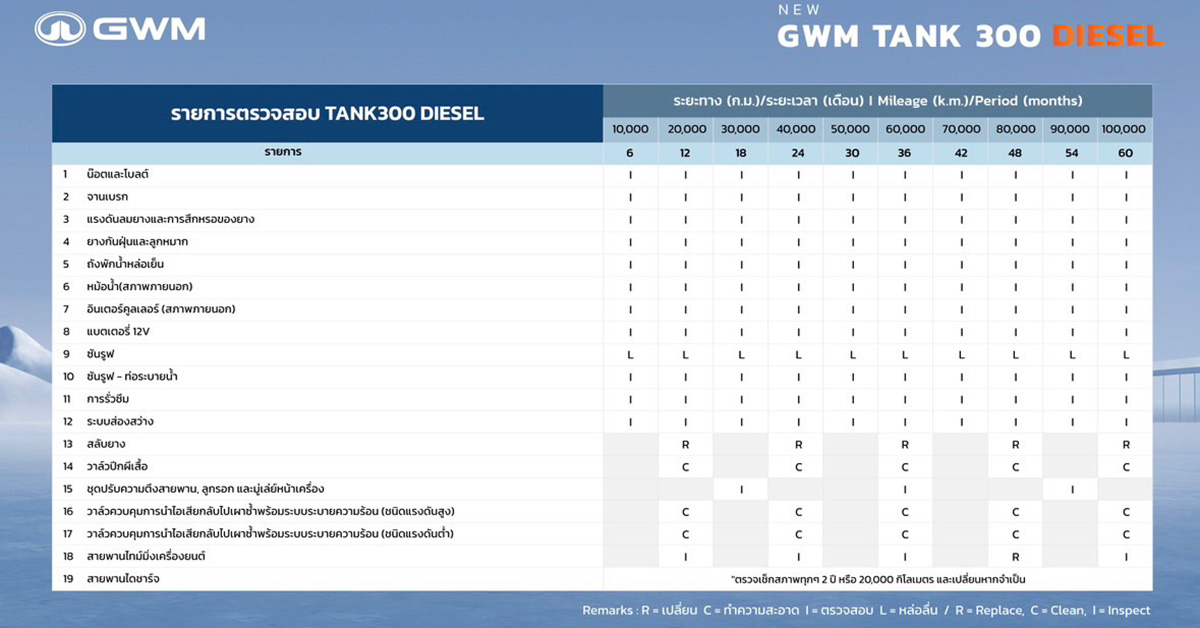Click the 50,000 km column header
The height and width of the screenshot is (628, 1200).
click(851, 129)
